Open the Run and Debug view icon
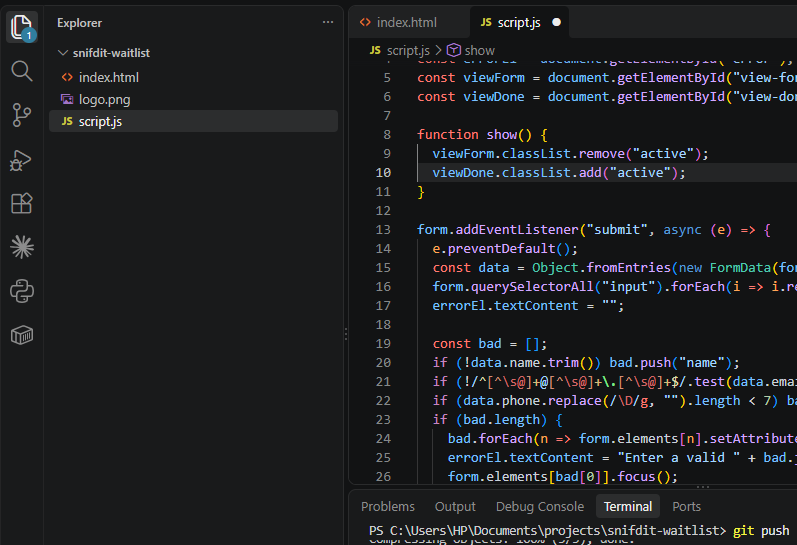 point(22,160)
